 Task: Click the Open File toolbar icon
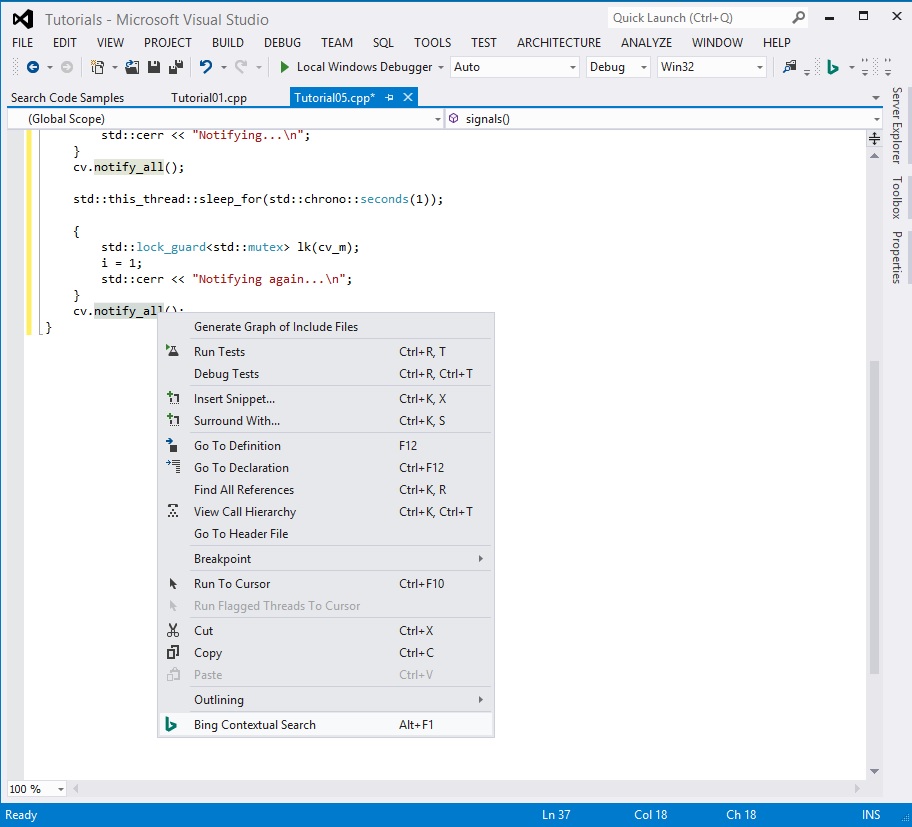(132, 67)
